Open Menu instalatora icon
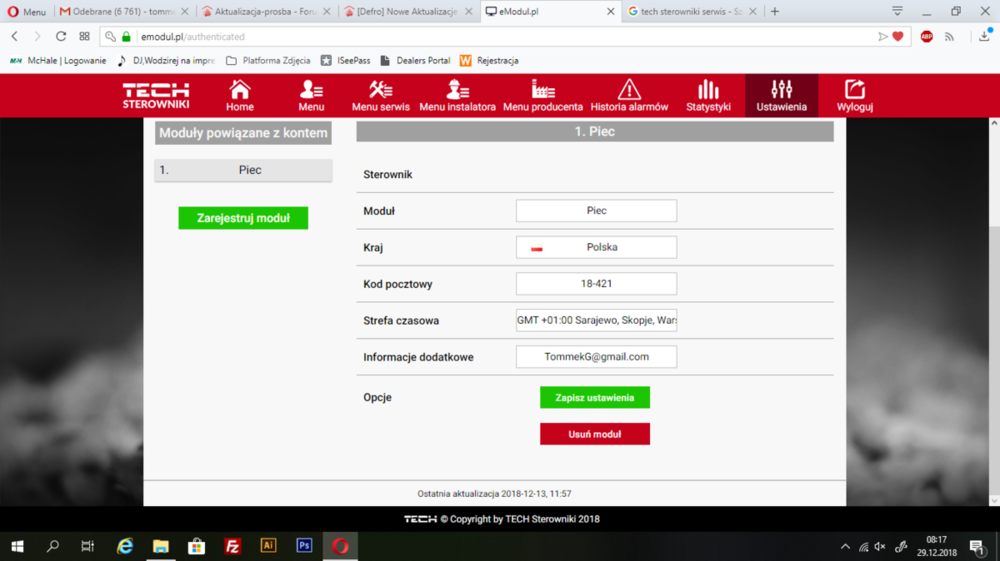This screenshot has height=561, width=1000. point(457,90)
